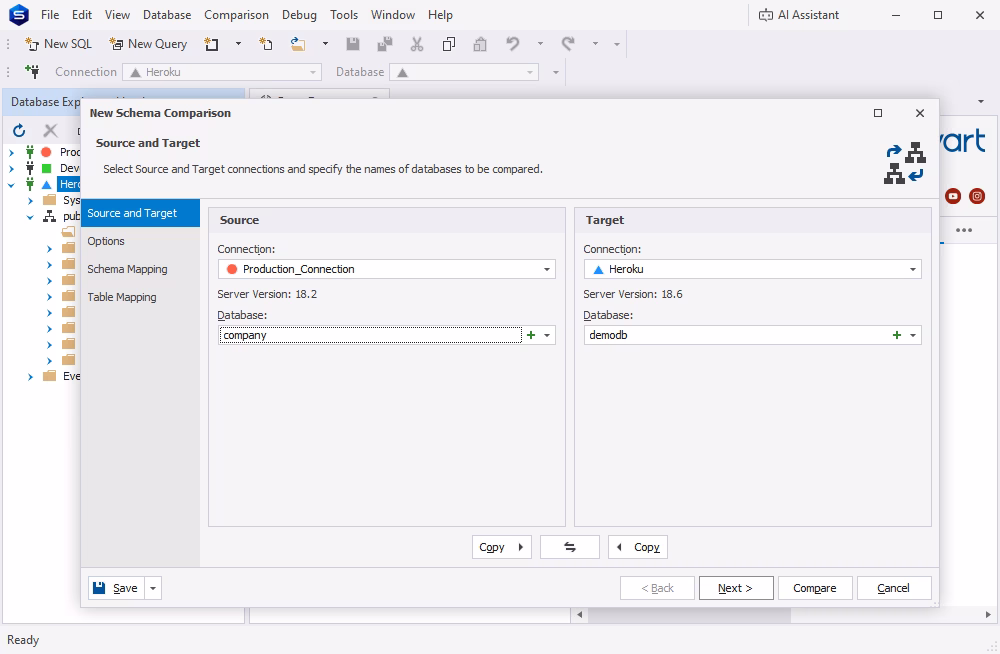Maximize the New Schema Comparison dialog
1000x654 pixels.
coord(878,113)
